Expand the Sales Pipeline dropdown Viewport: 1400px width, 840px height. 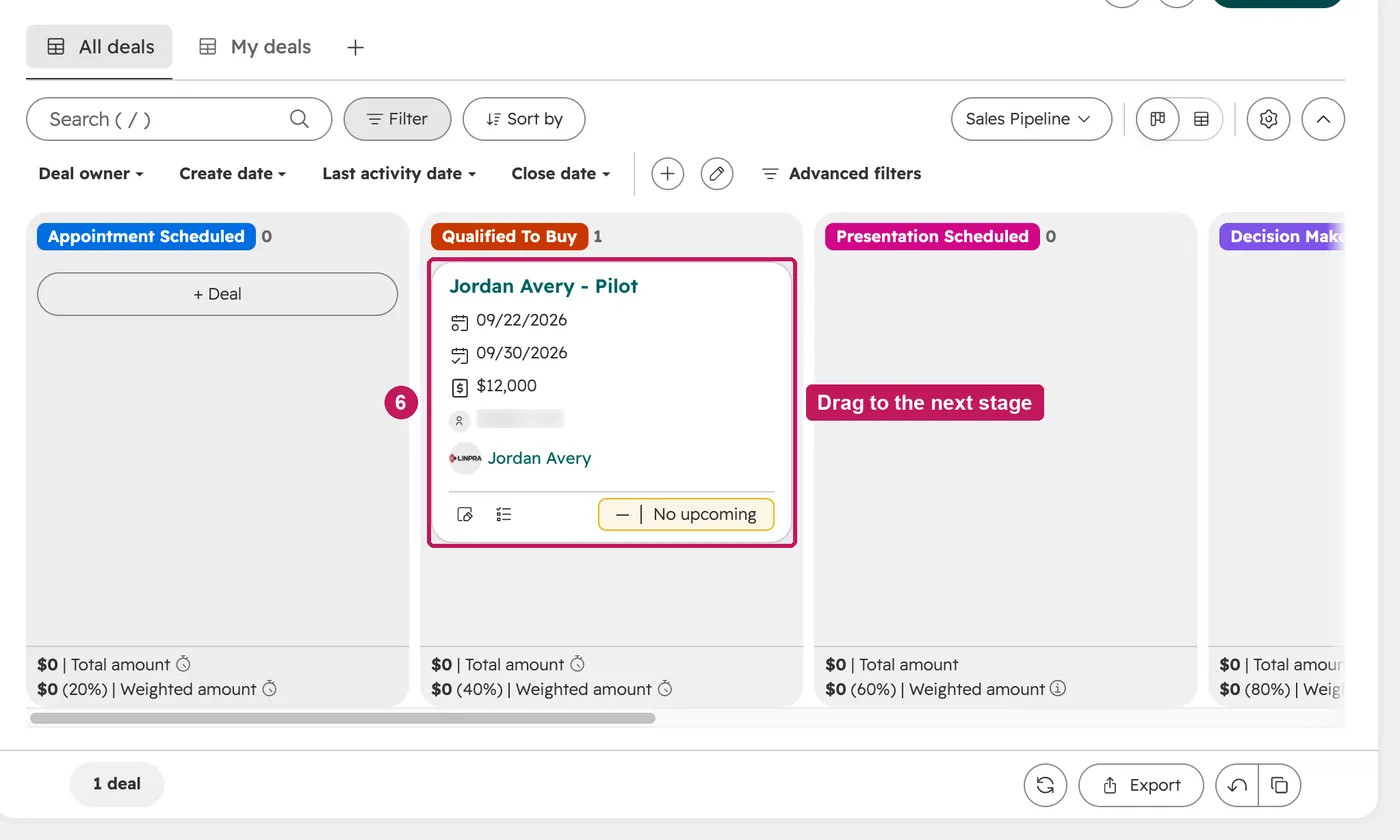[1031, 119]
